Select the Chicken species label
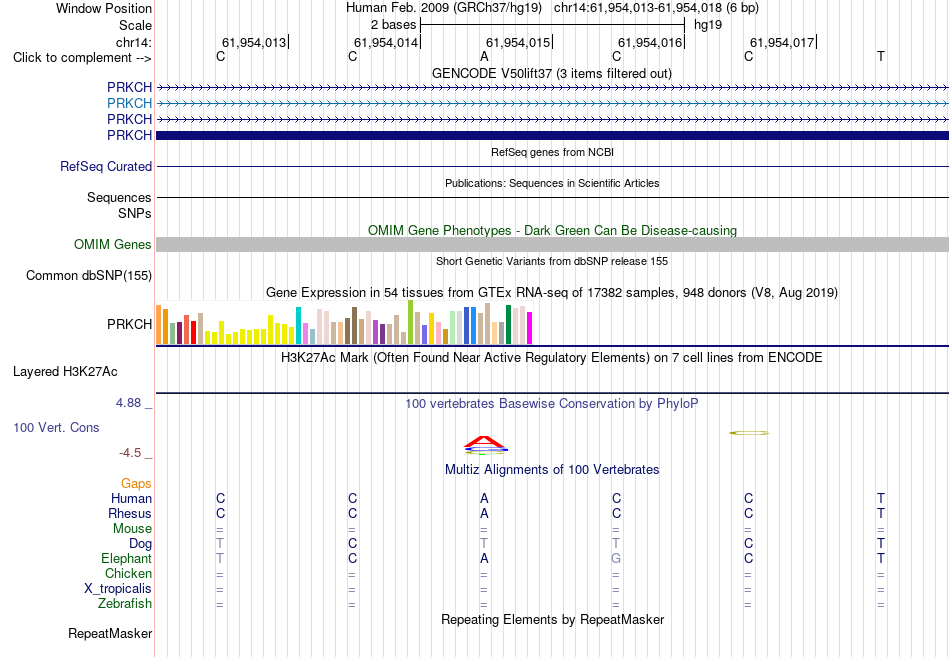Screen dimensions: 950x657 click(x=128, y=573)
